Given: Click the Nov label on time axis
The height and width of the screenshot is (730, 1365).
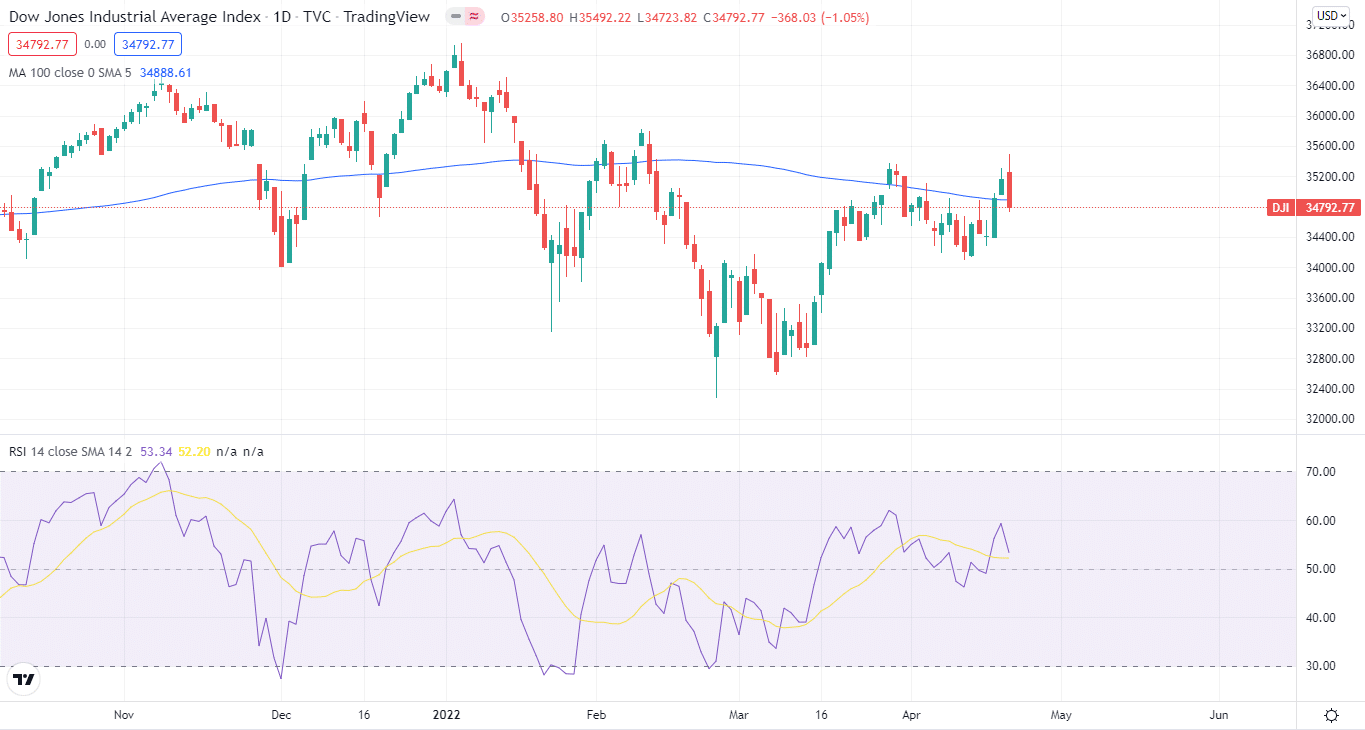Looking at the screenshot, I should point(124,715).
